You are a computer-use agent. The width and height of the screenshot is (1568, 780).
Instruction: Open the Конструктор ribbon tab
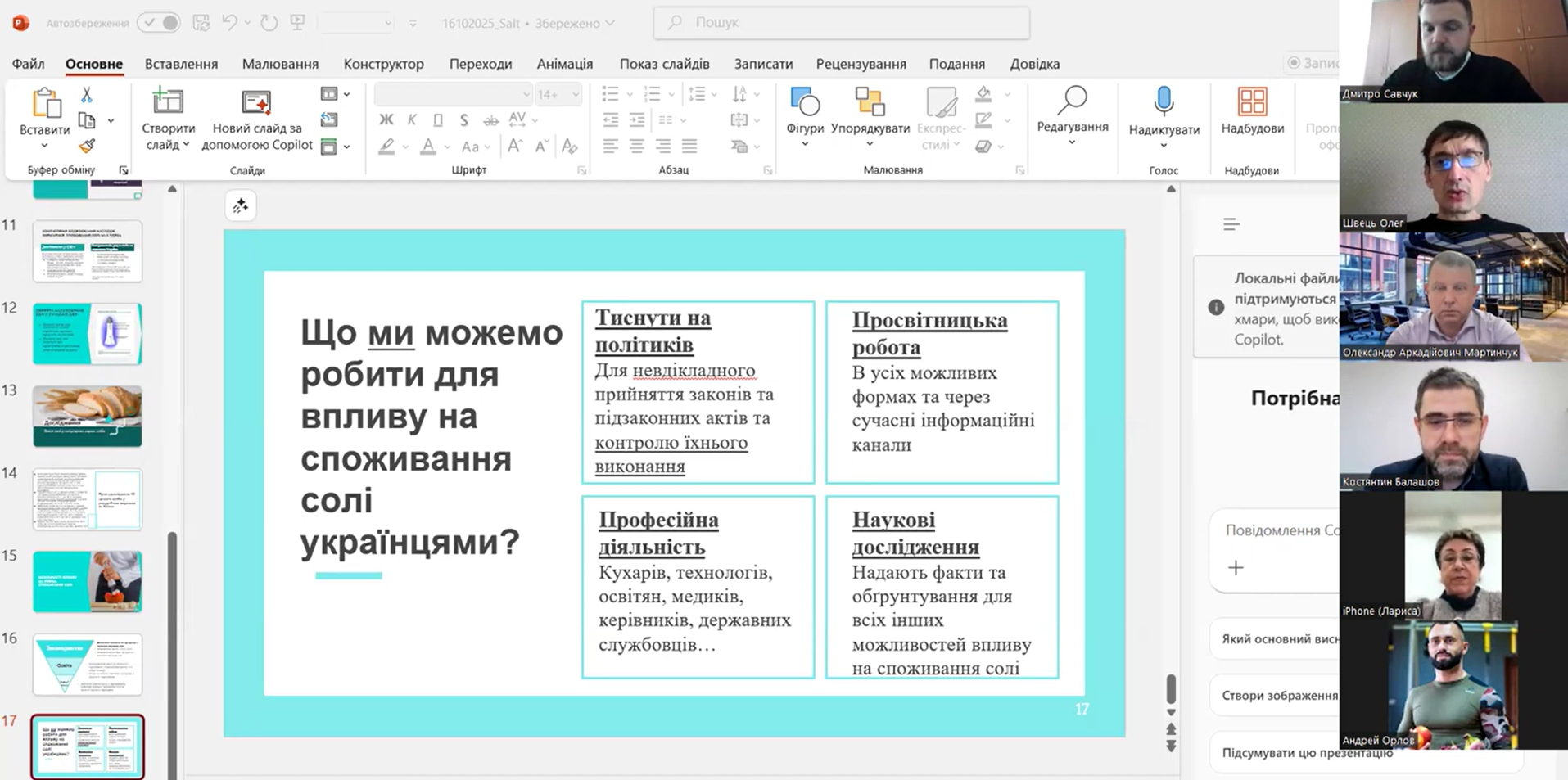383,64
